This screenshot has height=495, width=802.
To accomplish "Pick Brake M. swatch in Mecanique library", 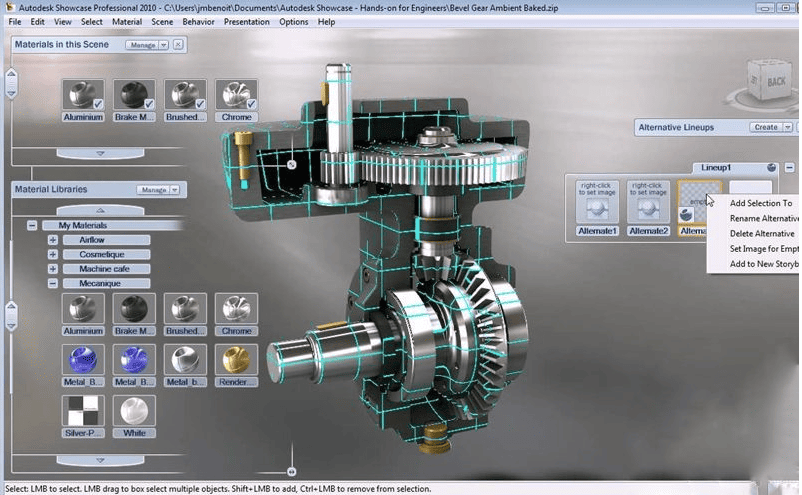I will [x=134, y=309].
